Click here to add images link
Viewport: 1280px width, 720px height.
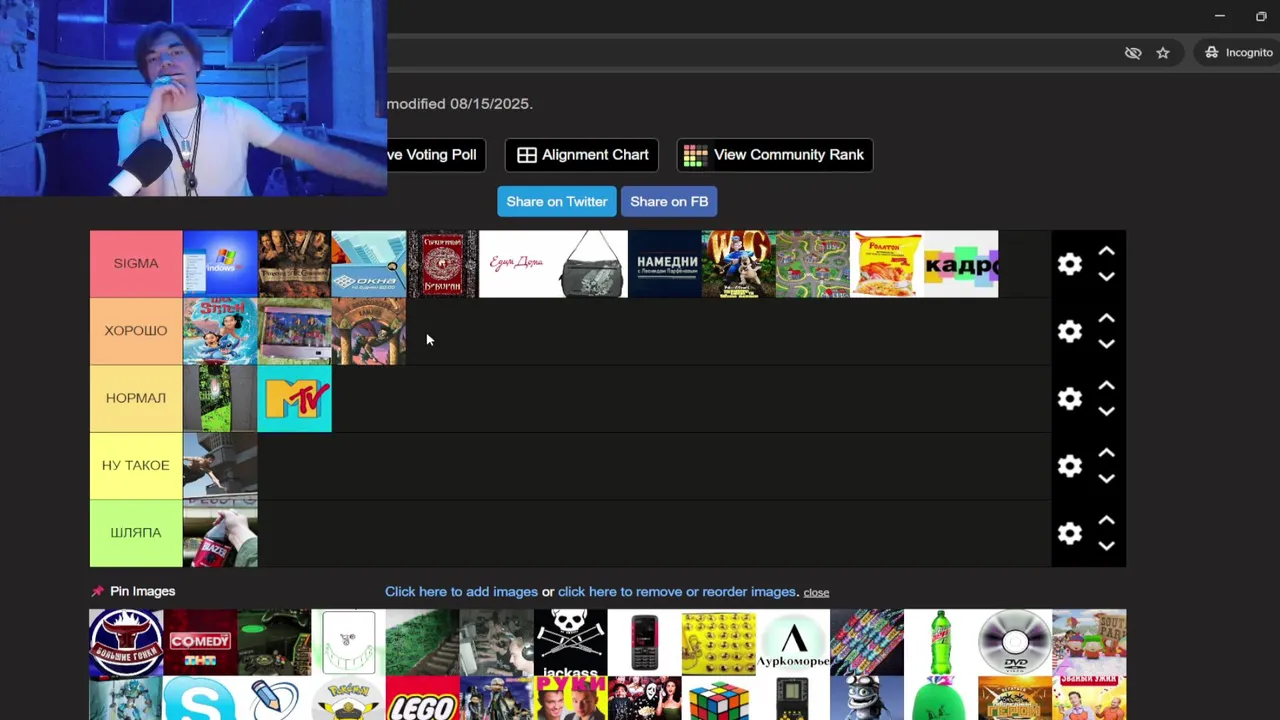pos(461,592)
